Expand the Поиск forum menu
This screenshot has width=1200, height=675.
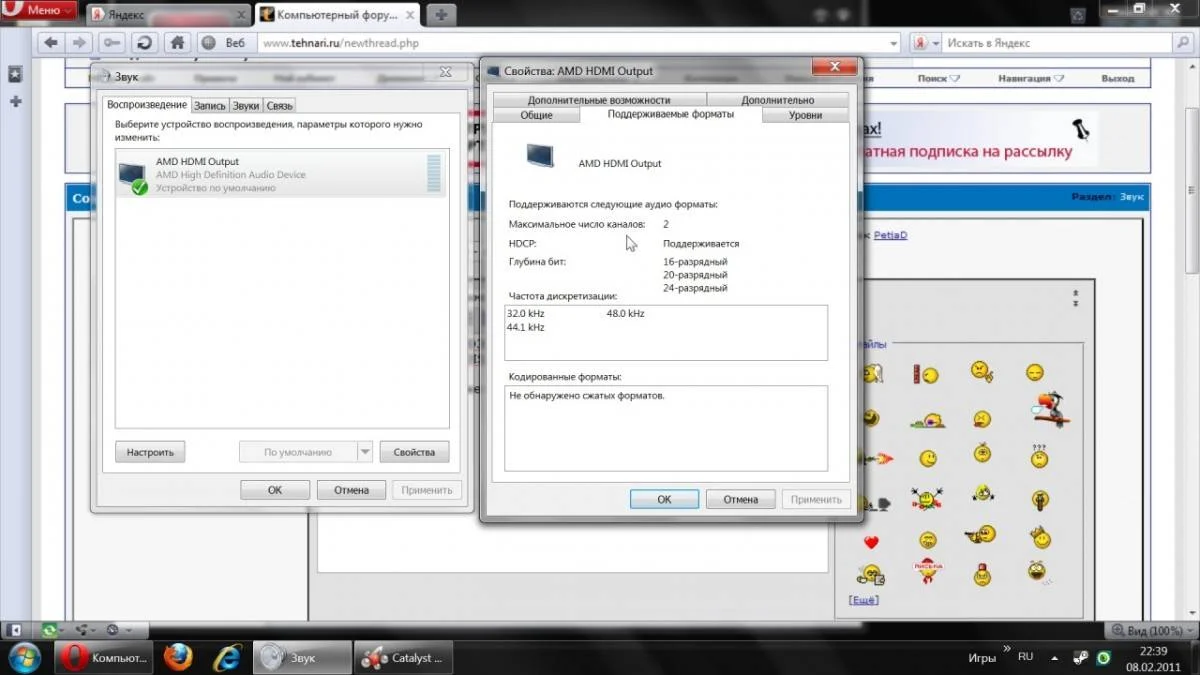(x=938, y=78)
